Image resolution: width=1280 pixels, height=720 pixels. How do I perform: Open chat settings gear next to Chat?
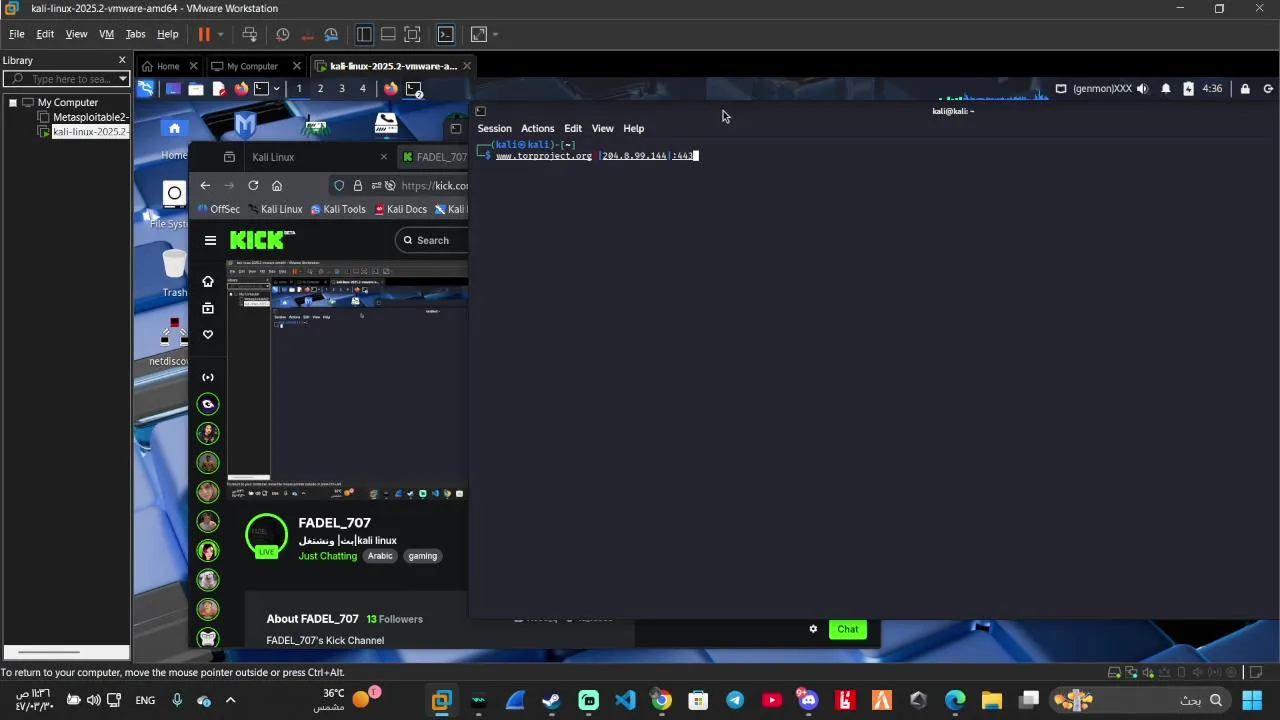click(813, 629)
